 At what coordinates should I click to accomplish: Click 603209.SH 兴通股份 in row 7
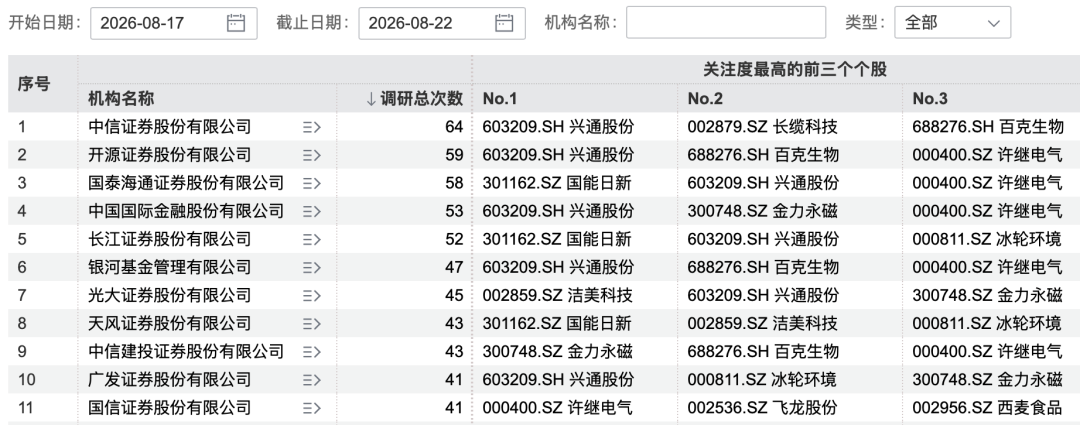coord(763,296)
